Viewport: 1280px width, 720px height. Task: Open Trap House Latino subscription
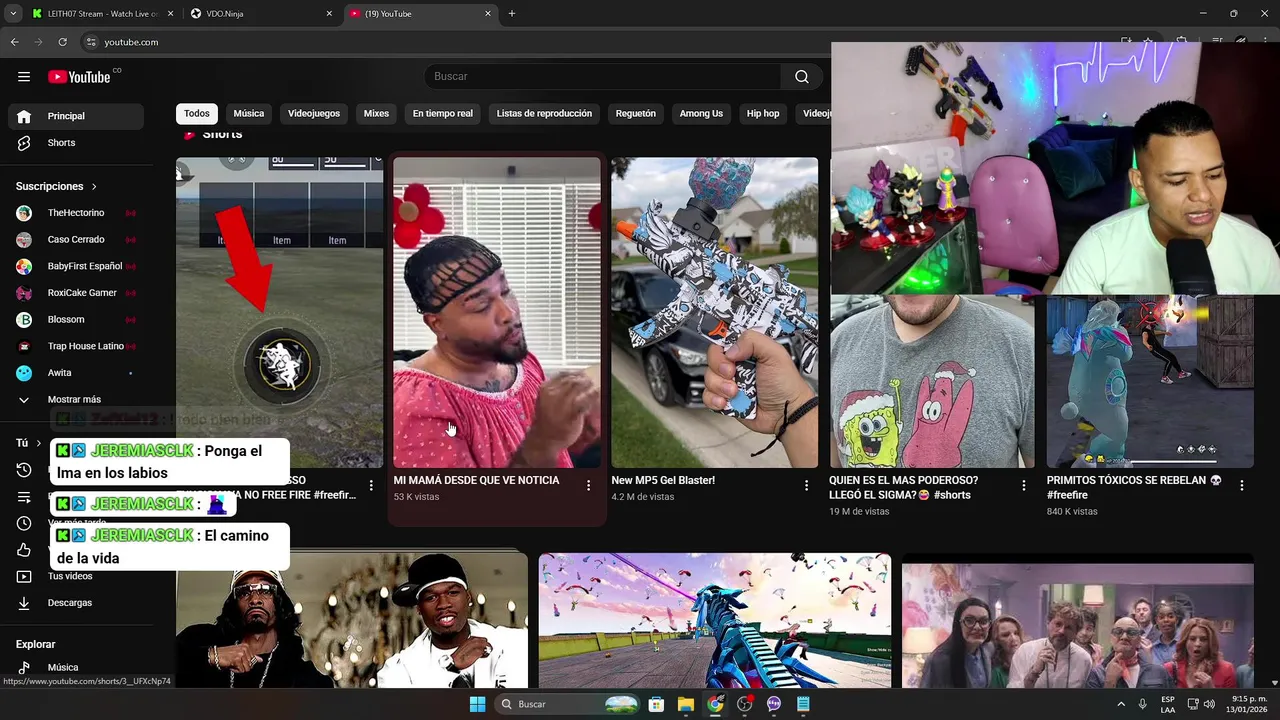tap(76, 346)
